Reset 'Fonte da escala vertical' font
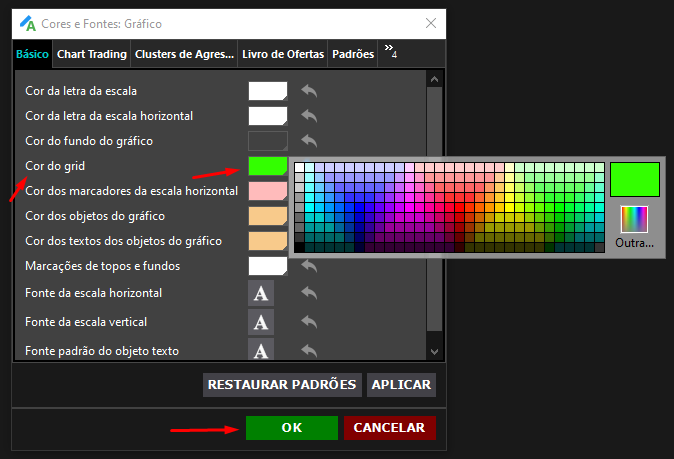Image resolution: width=674 pixels, height=459 pixels. (309, 322)
